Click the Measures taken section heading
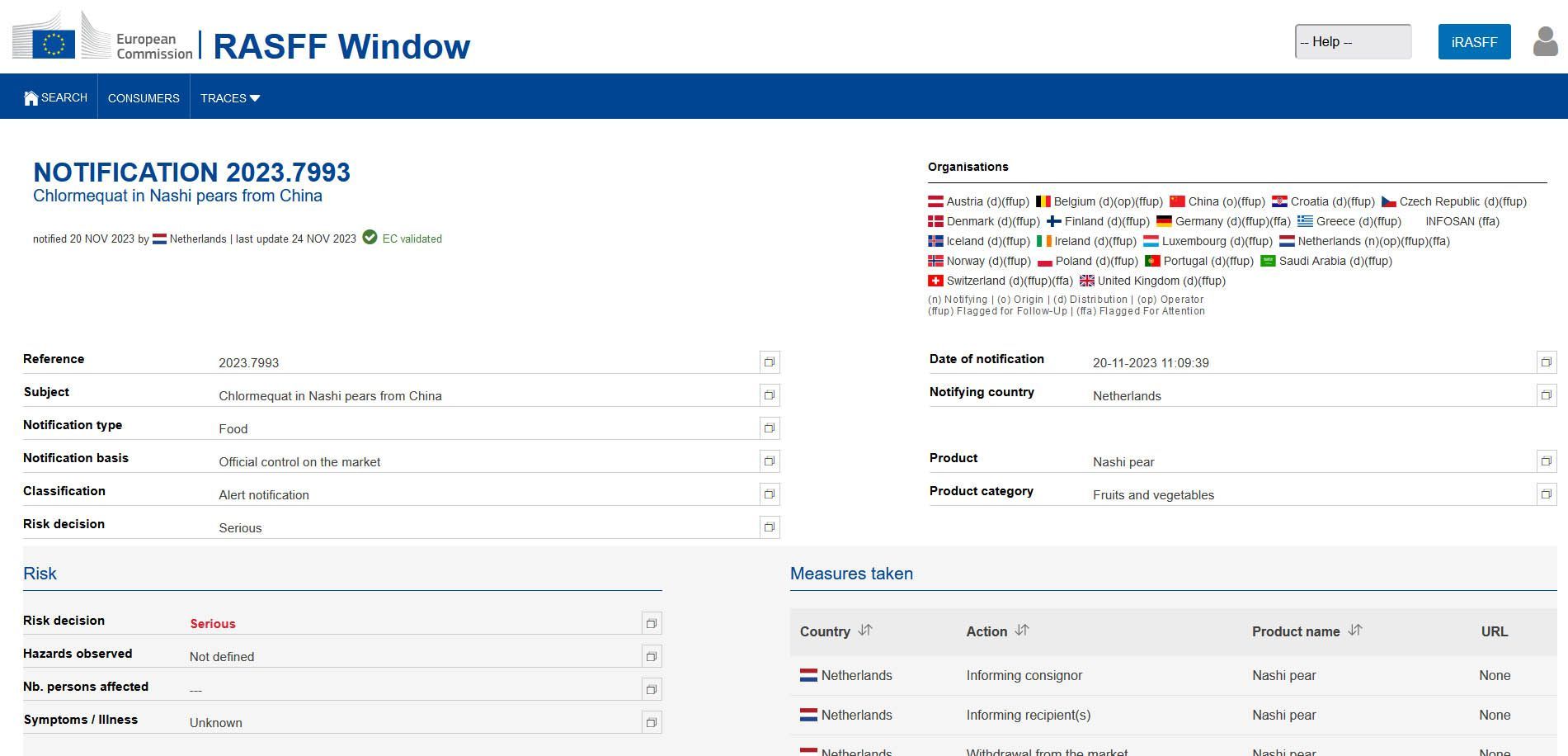Image resolution: width=1568 pixels, height=756 pixels. 851,574
